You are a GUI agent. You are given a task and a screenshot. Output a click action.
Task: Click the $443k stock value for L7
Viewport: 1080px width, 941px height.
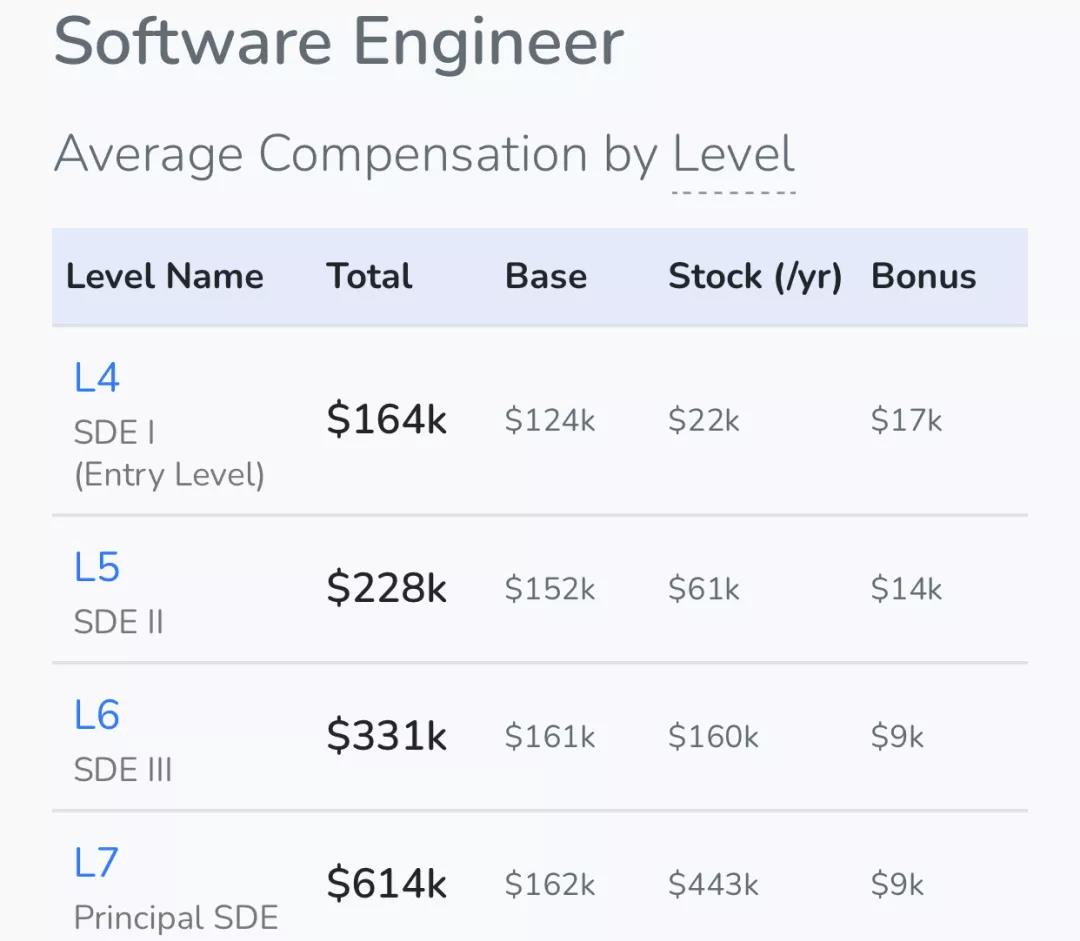(x=713, y=884)
